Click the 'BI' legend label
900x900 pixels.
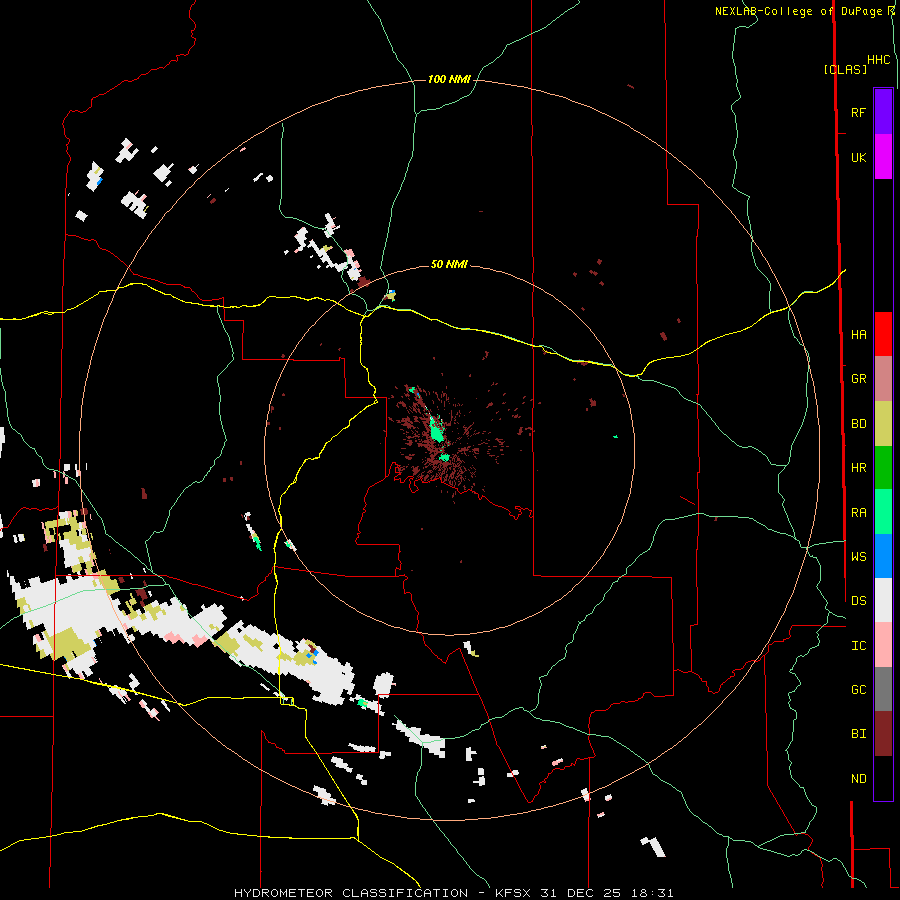[858, 734]
